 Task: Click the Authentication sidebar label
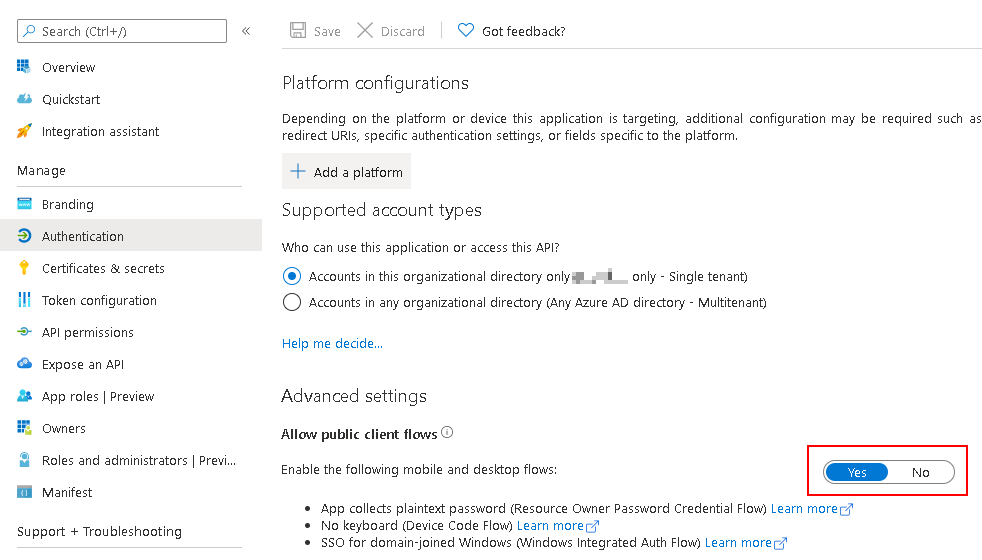[x=83, y=236]
